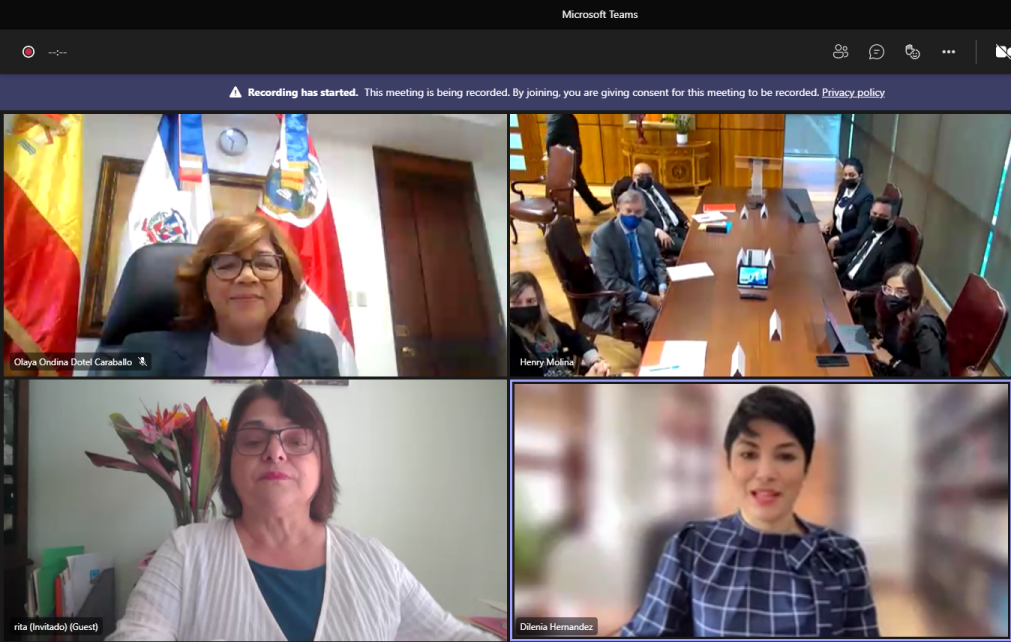Image resolution: width=1011 pixels, height=642 pixels.
Task: Select Dilenia Hernandez's video tile
Action: click(760, 510)
